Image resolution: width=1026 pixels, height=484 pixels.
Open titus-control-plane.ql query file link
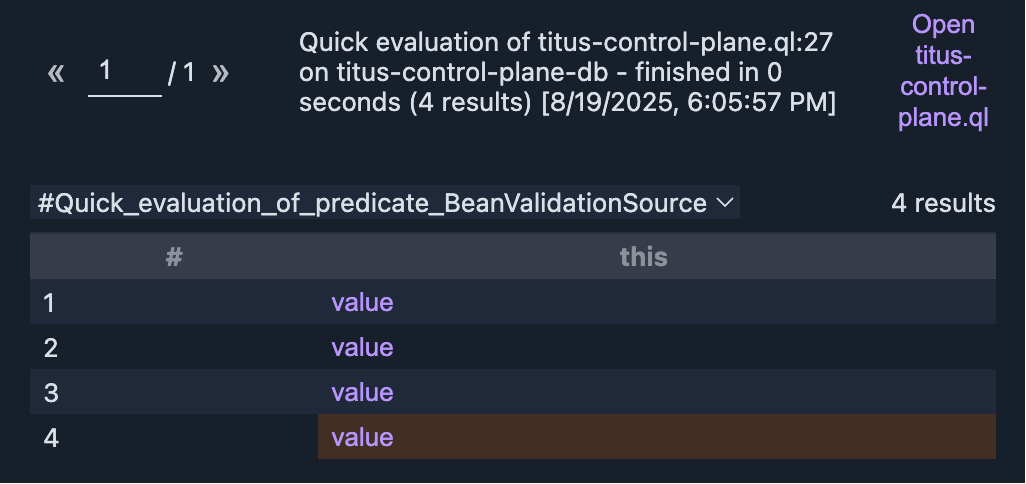[x=943, y=71]
